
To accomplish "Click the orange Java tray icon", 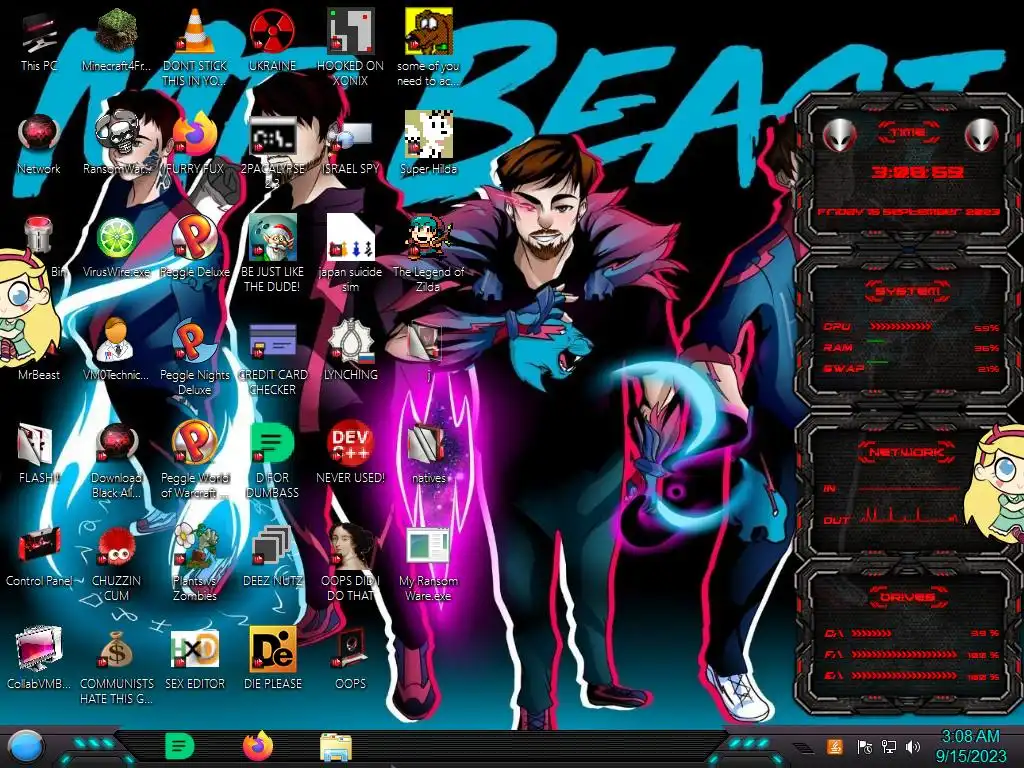I will coord(835,746).
